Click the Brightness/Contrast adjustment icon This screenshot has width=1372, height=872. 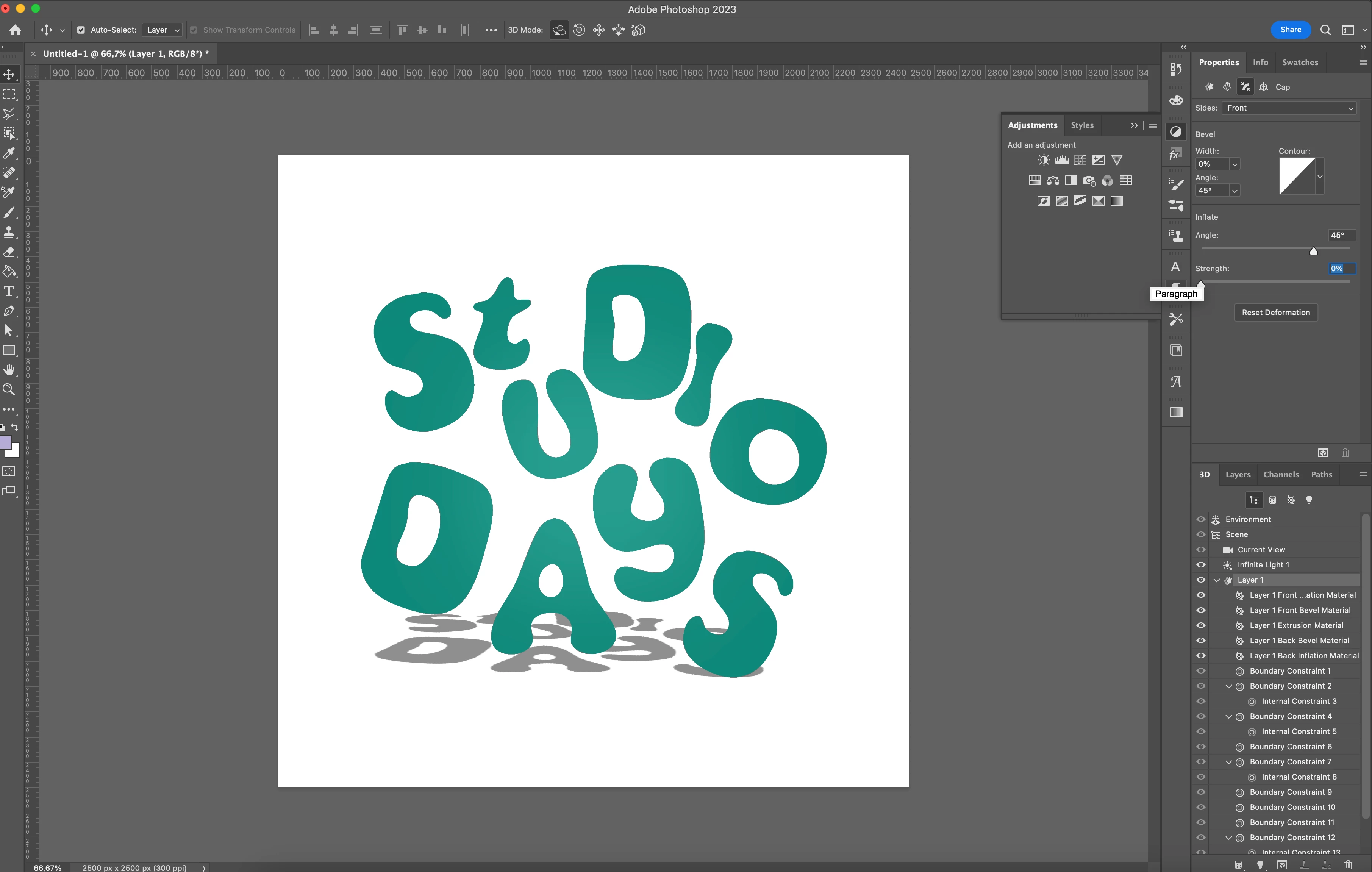point(1043,160)
